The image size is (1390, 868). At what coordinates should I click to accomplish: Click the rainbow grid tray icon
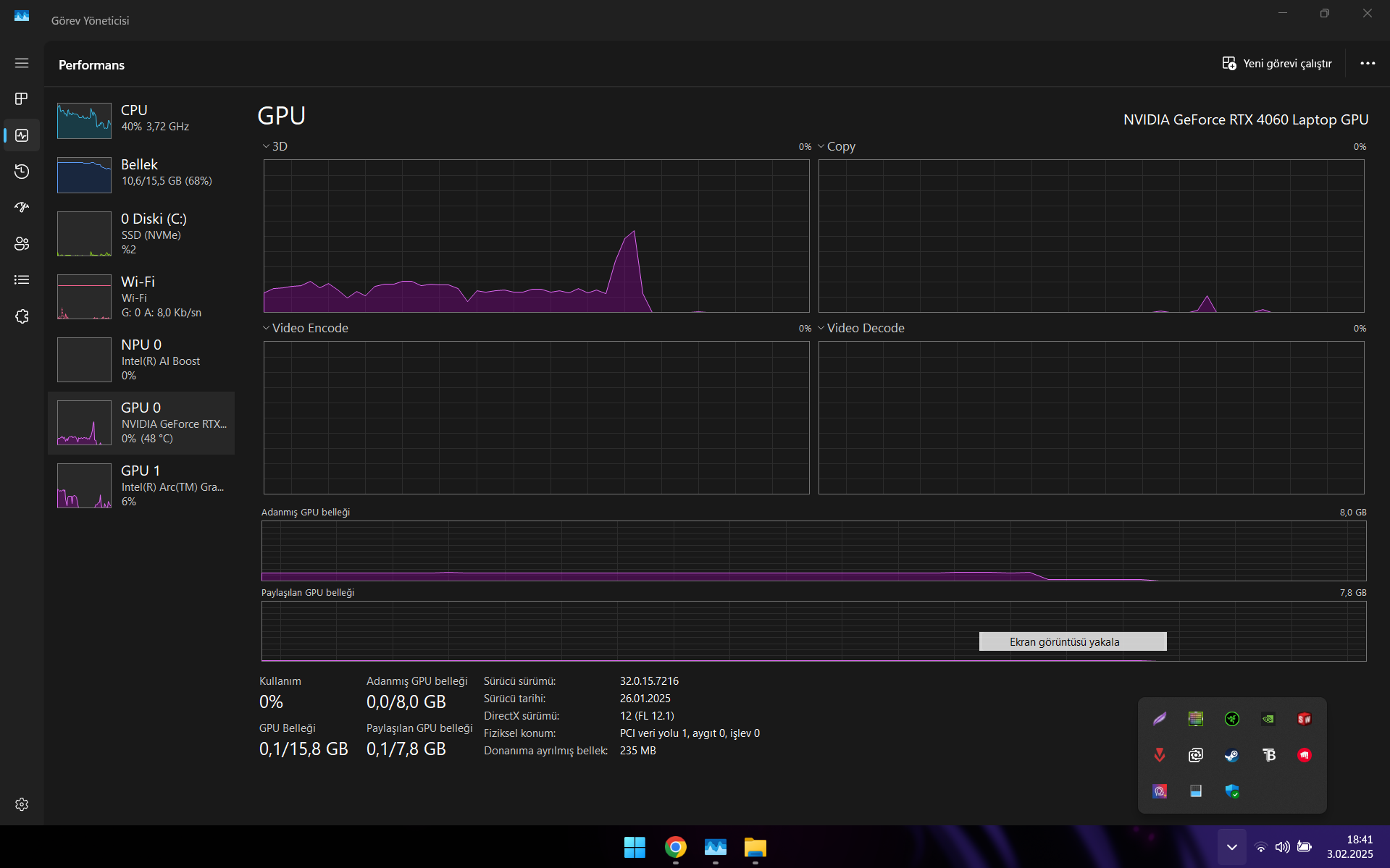click(1196, 719)
